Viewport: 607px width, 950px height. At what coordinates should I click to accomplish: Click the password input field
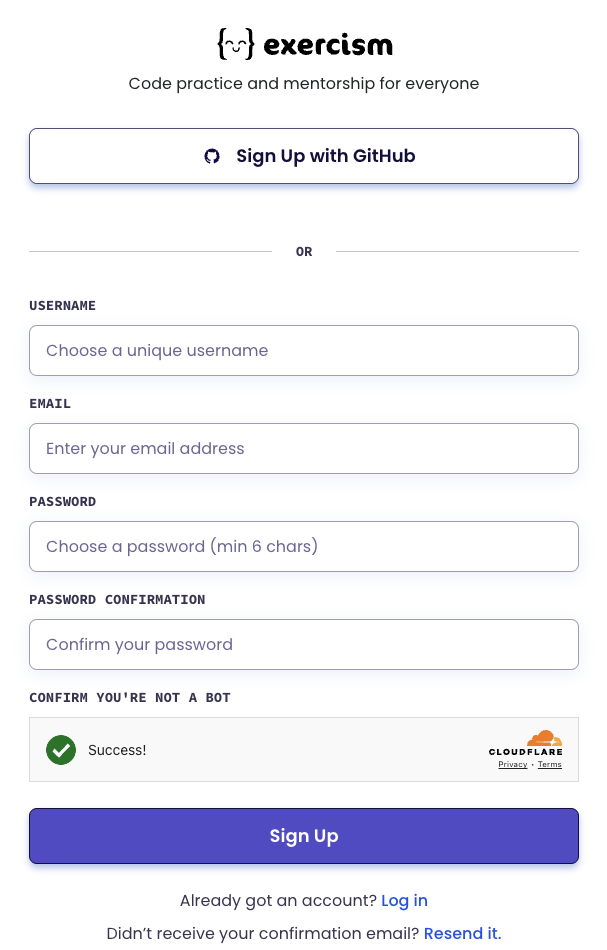pyautogui.click(x=304, y=546)
